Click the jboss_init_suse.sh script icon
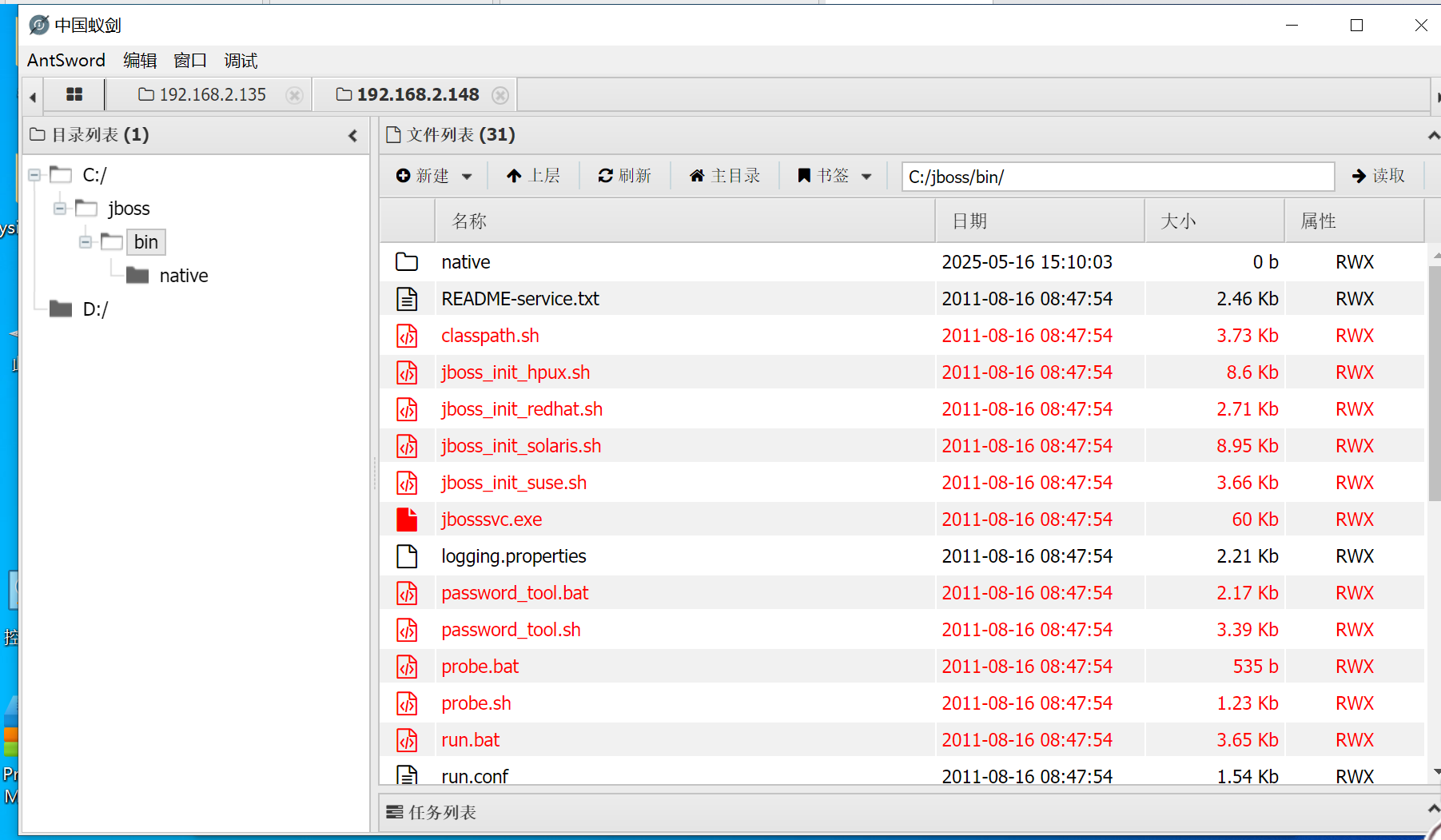 [x=407, y=483]
